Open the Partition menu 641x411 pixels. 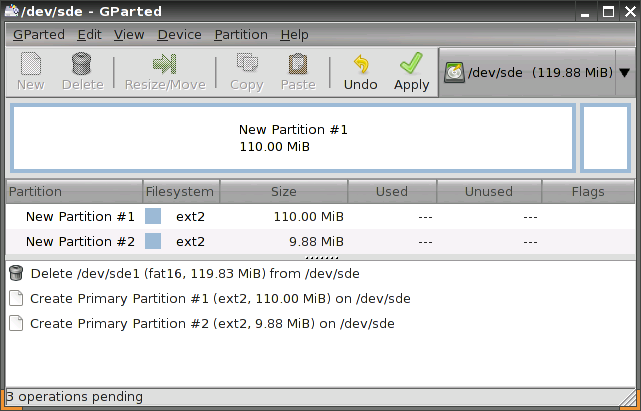point(241,34)
